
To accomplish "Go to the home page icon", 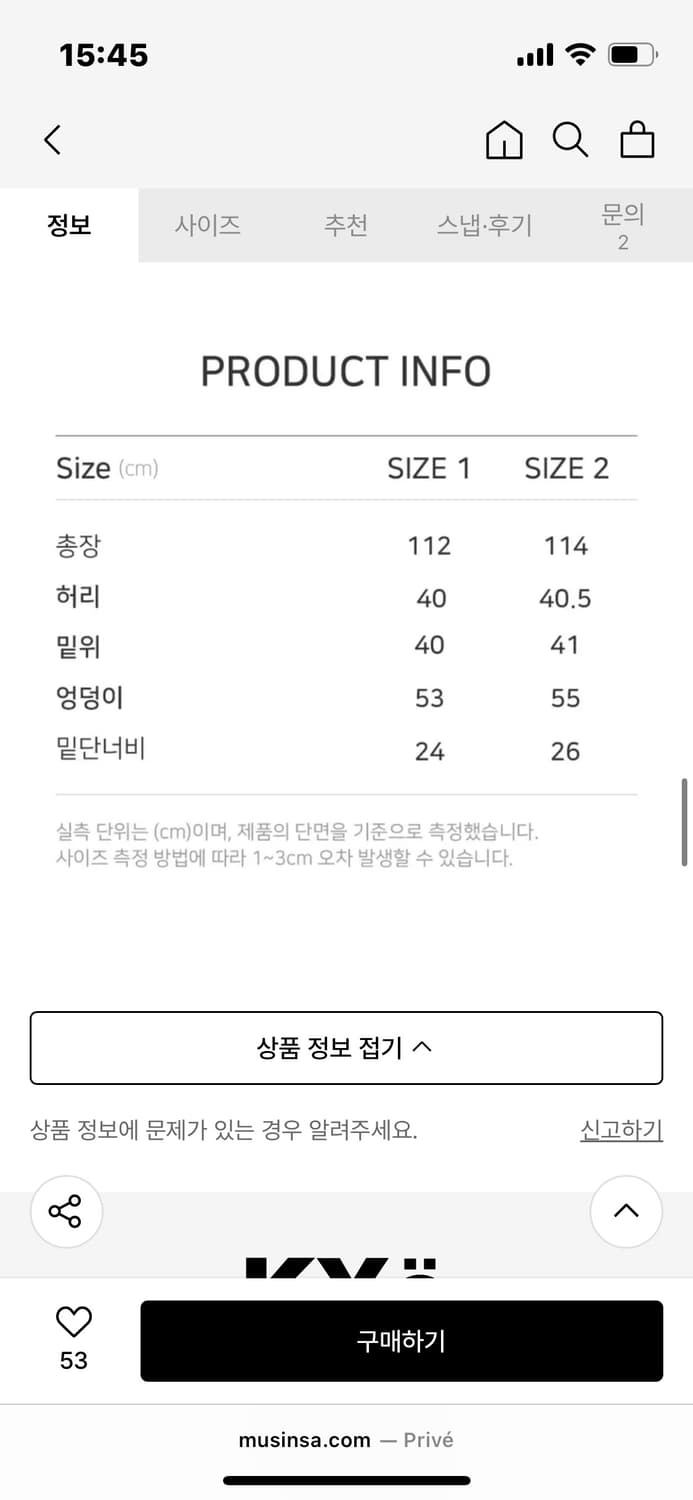I will 504,140.
